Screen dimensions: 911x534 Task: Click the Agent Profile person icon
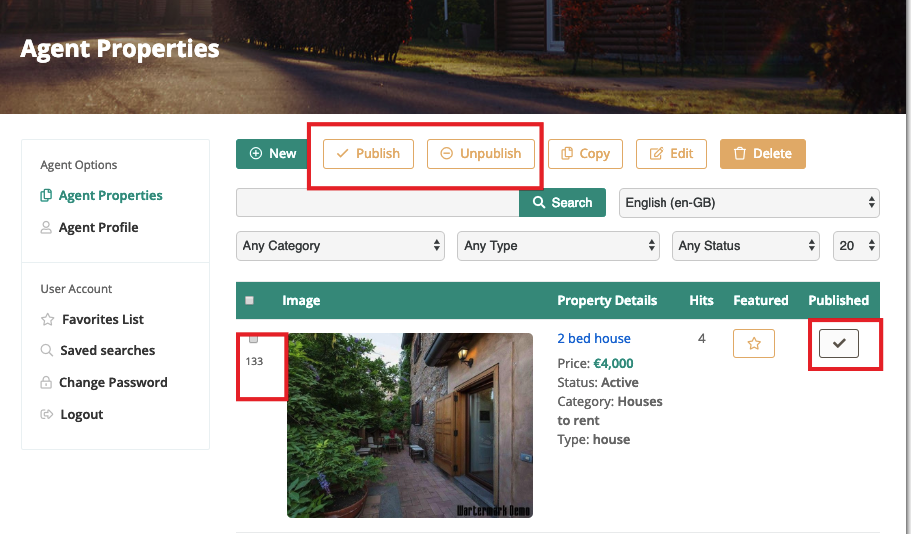pos(46,228)
